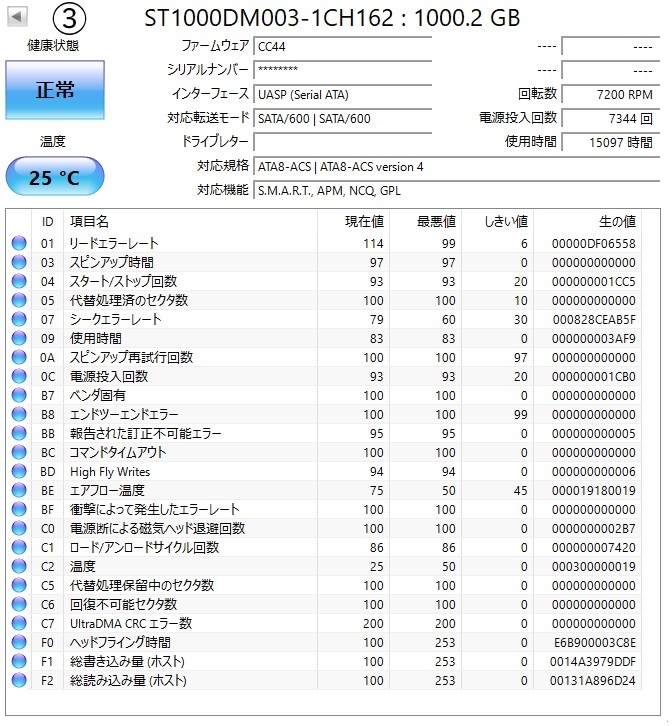Select the status dot for ヘッドフライング時間
672x726 pixels.
(x=19, y=642)
